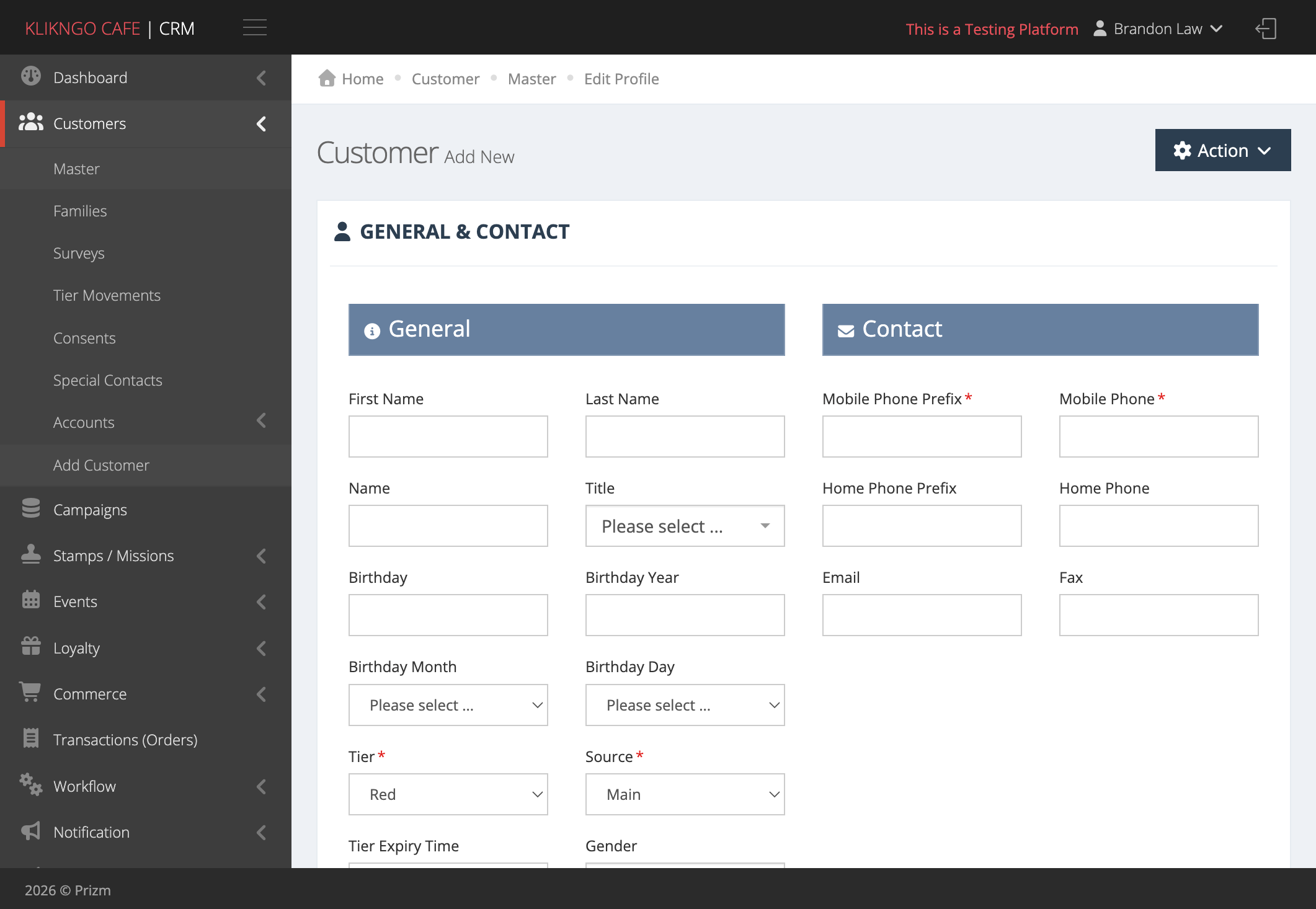
Task: Focus the Birthday Year input field
Action: 685,615
